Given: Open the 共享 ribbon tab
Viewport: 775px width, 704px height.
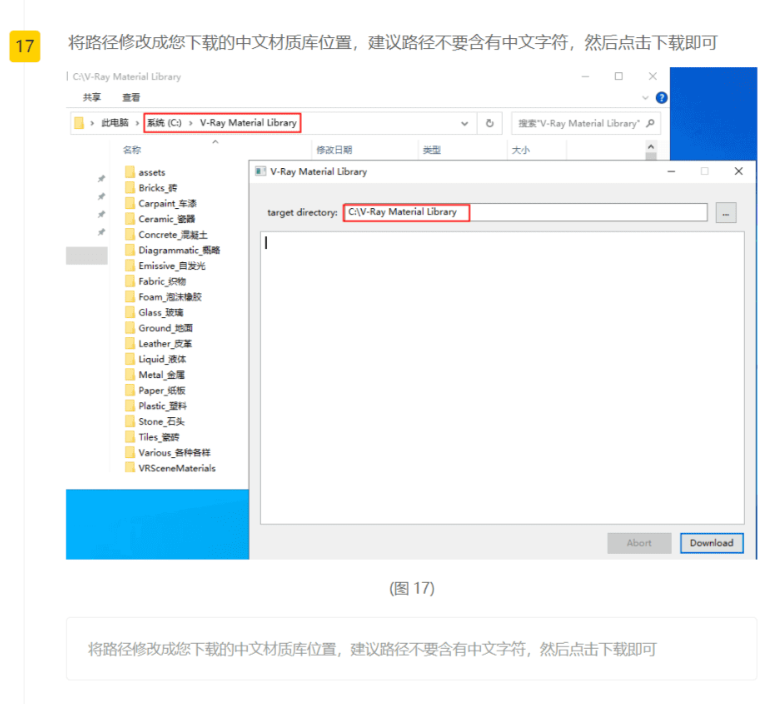Looking at the screenshot, I should pos(92,98).
